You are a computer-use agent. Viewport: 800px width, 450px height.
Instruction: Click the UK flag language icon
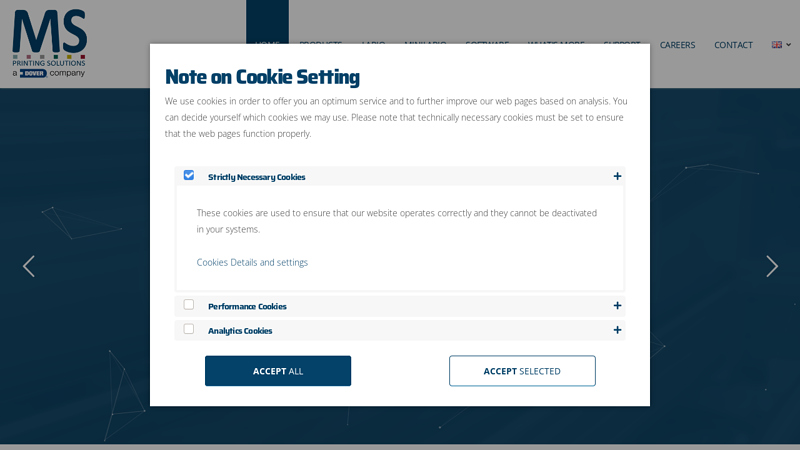coord(776,45)
